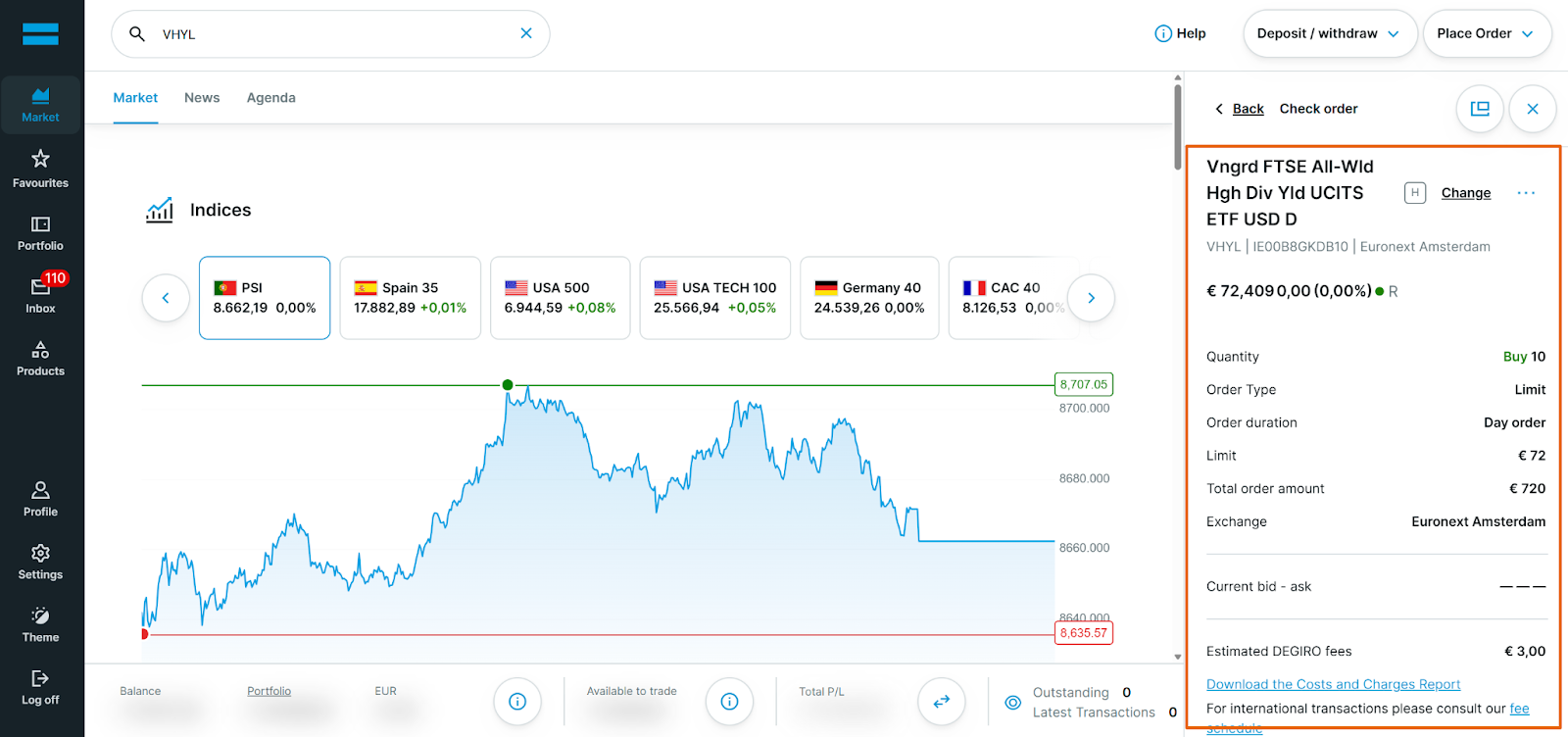Image resolution: width=1568 pixels, height=737 pixels.
Task: Open the Portfolio link in footer
Action: pos(269,691)
